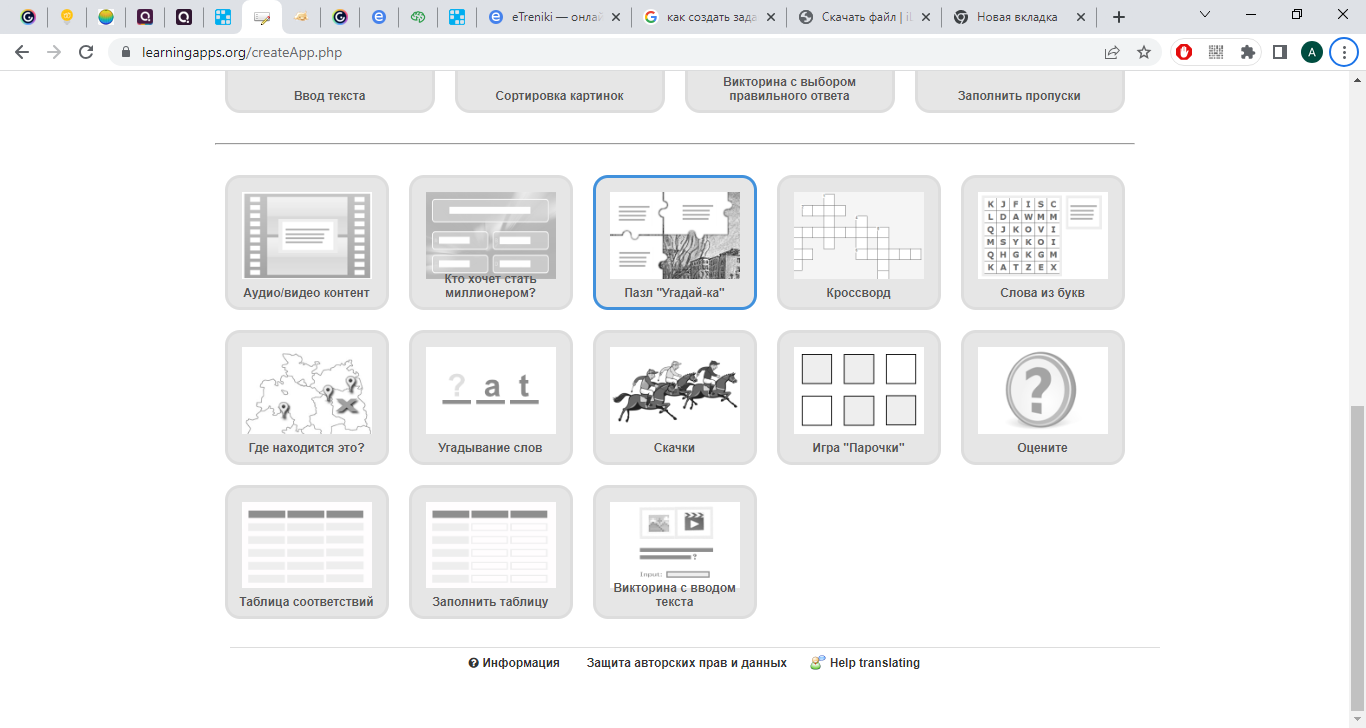This screenshot has height=728, width=1366.
Task: Open the Кроссворд app template
Action: tap(858, 242)
